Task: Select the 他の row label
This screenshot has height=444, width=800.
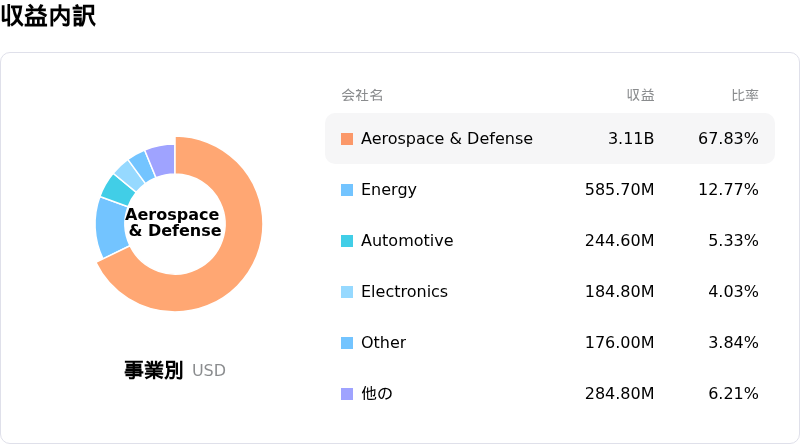Action: pyautogui.click(x=377, y=393)
